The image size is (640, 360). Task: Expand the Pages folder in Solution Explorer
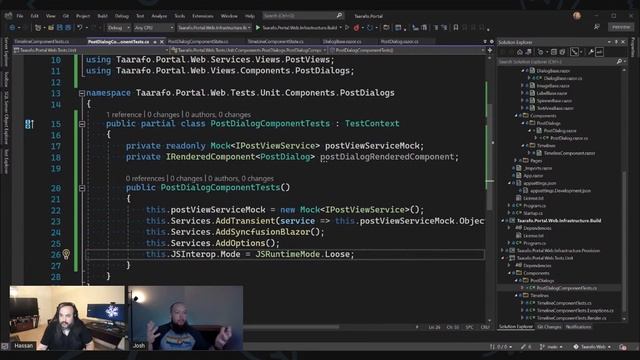[516, 161]
